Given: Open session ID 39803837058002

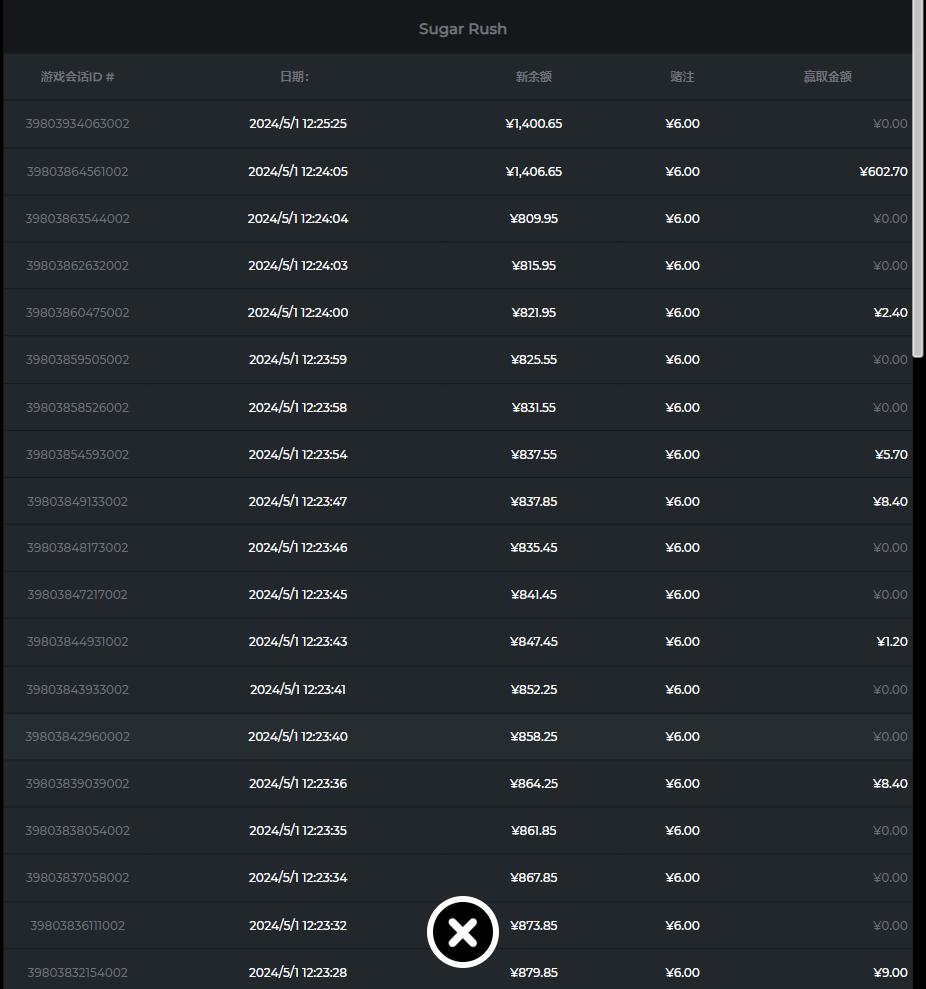Looking at the screenshot, I should pyautogui.click(x=78, y=877).
